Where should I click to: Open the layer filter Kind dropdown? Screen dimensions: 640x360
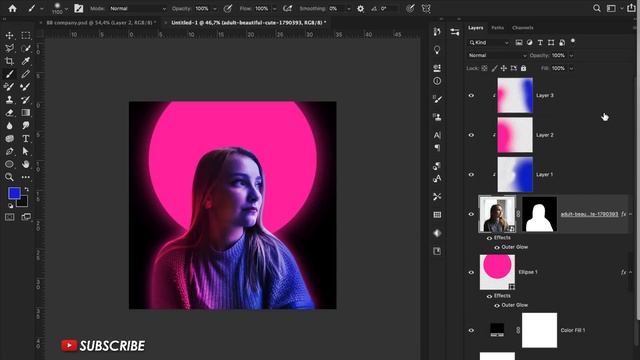pos(489,42)
